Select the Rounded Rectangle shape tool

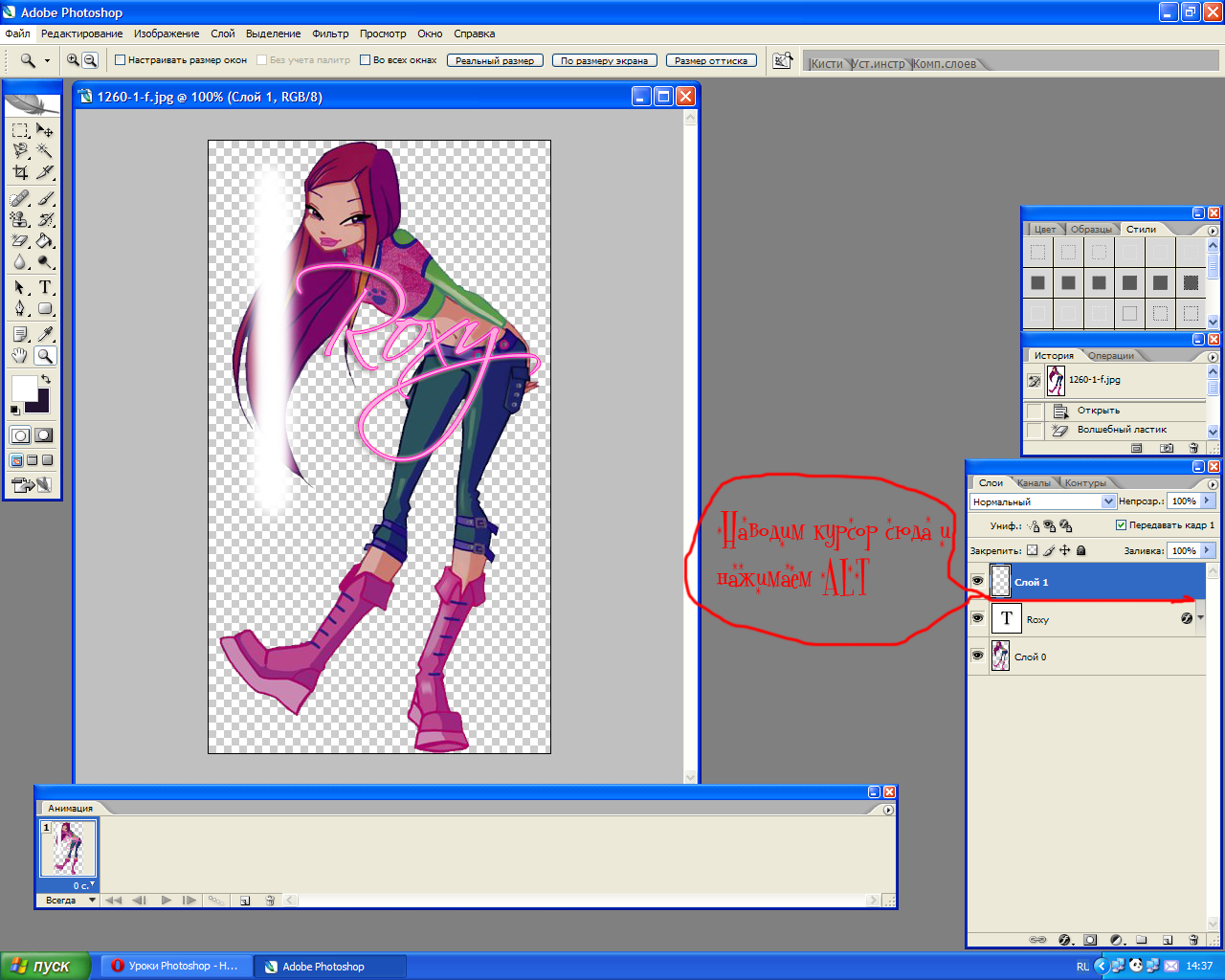click(45, 308)
